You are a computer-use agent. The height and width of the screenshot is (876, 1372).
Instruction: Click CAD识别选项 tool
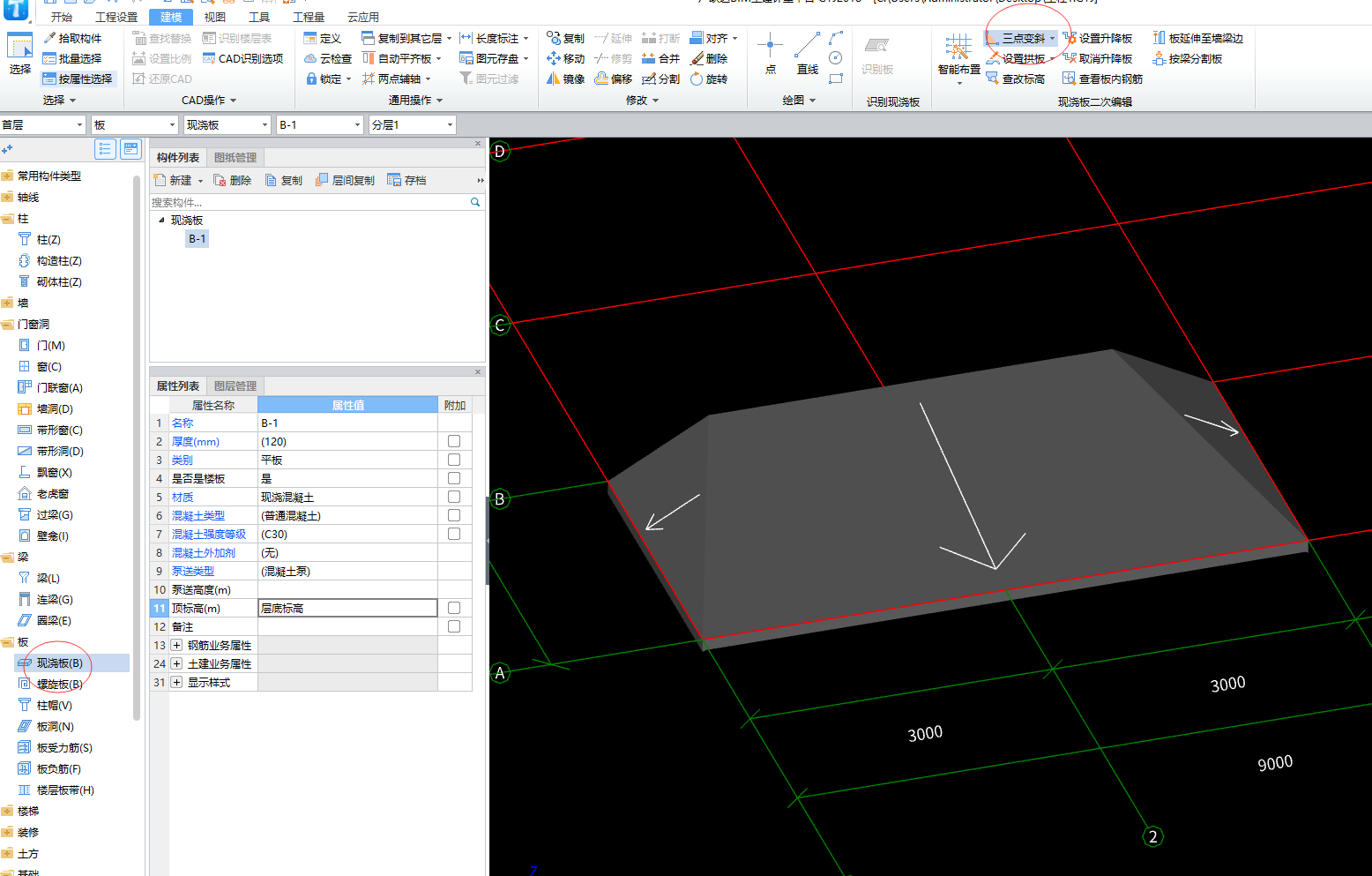point(242,58)
